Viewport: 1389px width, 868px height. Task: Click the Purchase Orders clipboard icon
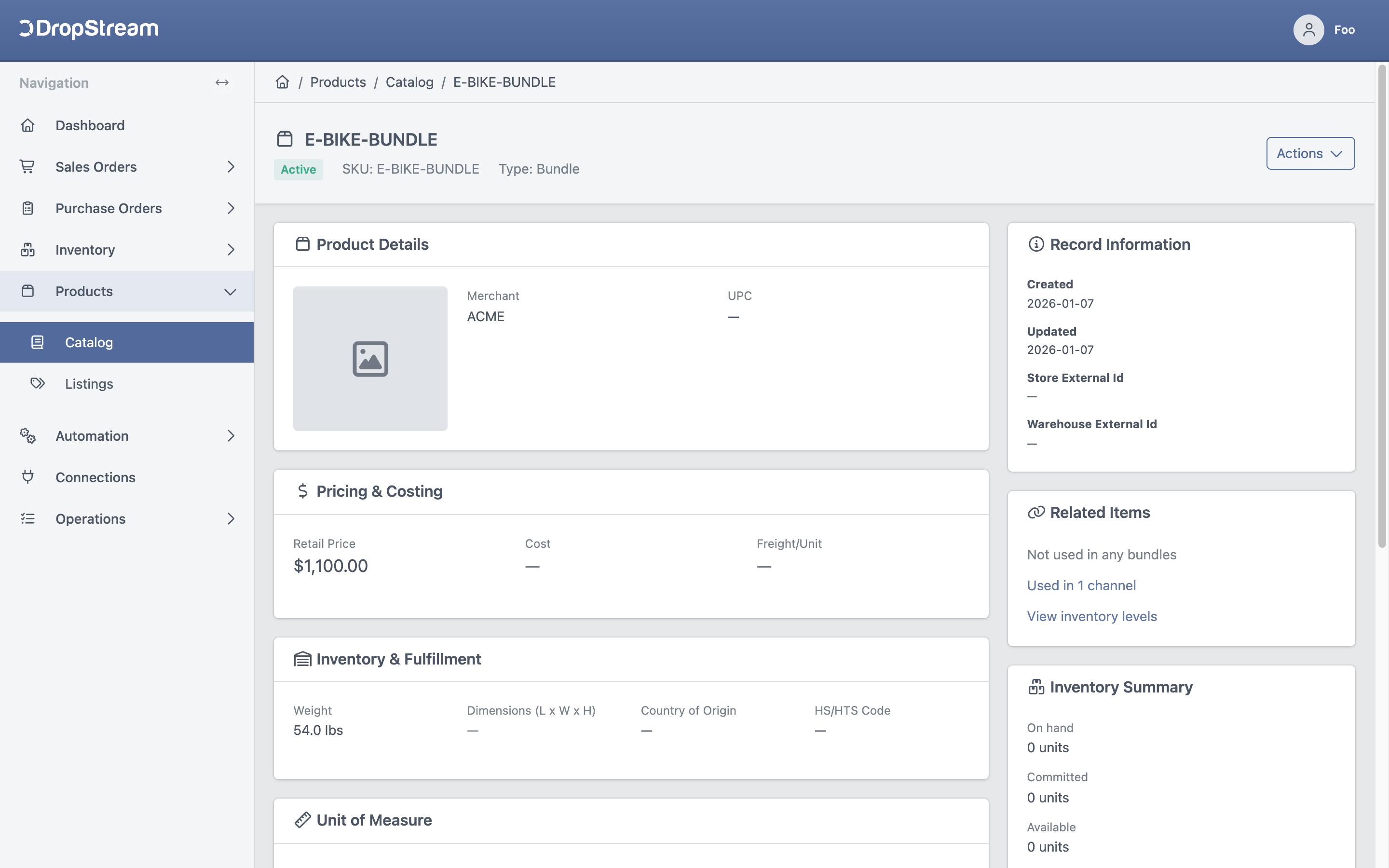tap(27, 208)
